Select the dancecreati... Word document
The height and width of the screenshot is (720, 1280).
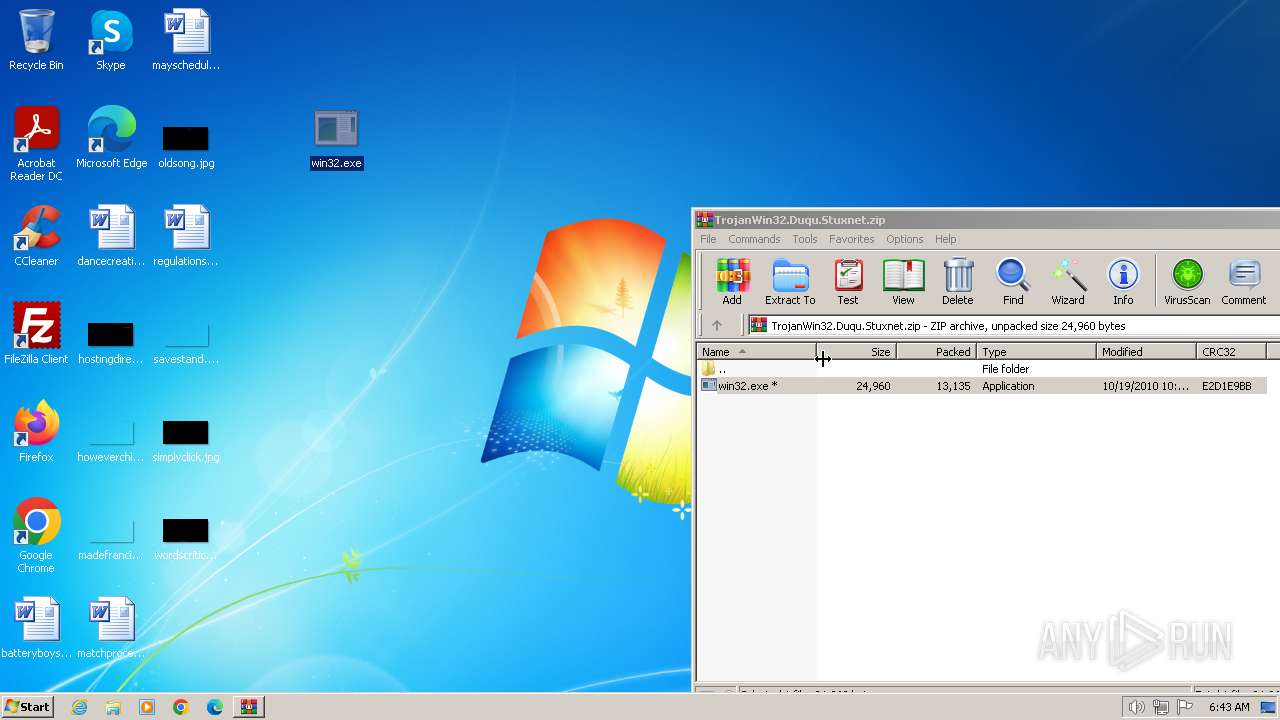click(111, 237)
